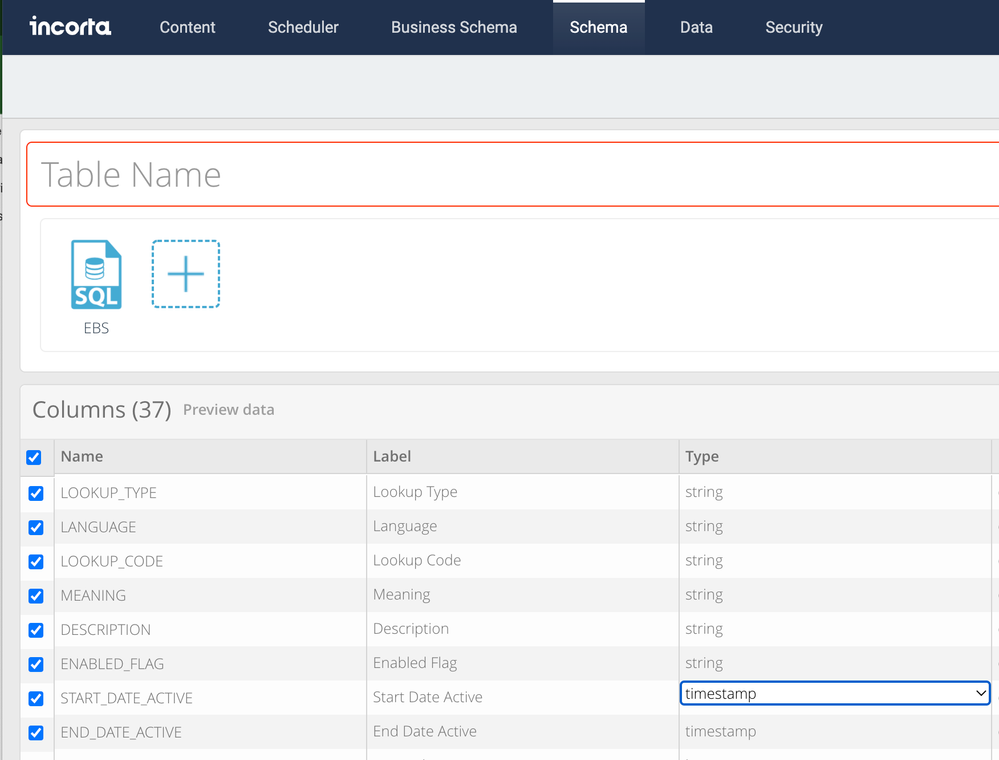
Task: Click the plus icon to add data source
Action: (x=186, y=274)
